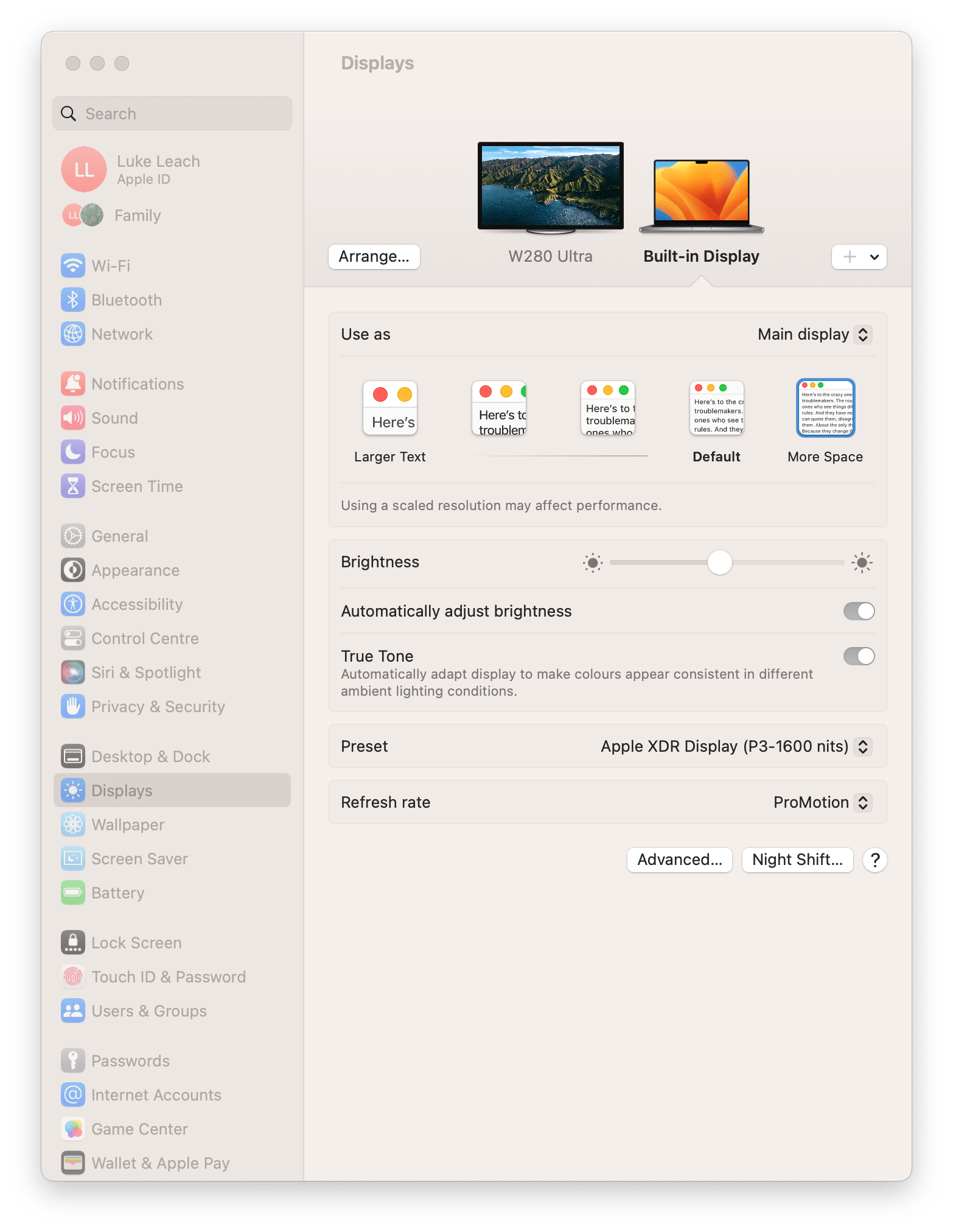This screenshot has width=953, height=1232.
Task: Click the Screen Saver icon
Action: [x=73, y=858]
